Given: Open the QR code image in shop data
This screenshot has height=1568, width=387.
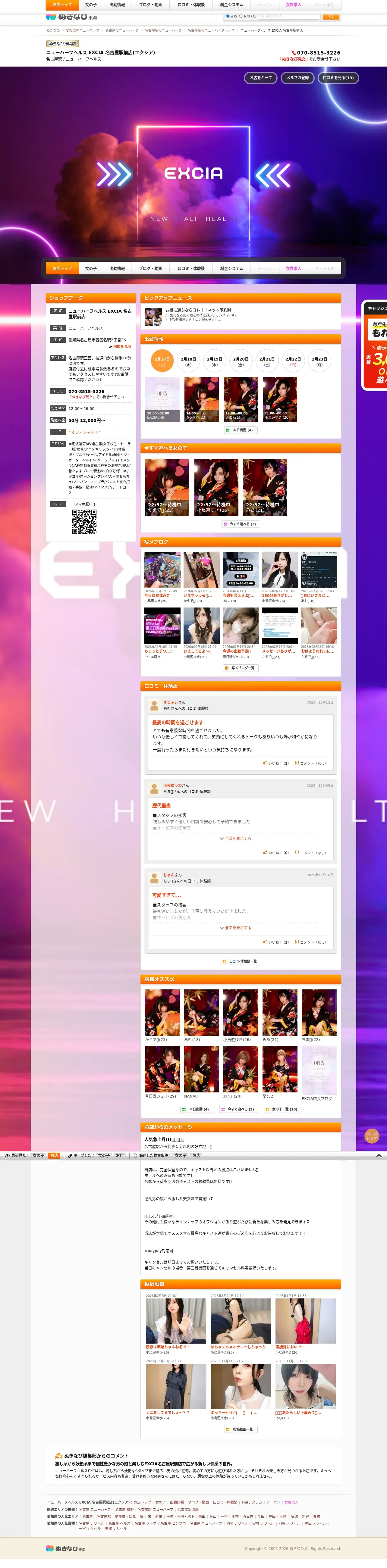Looking at the screenshot, I should pos(84,522).
